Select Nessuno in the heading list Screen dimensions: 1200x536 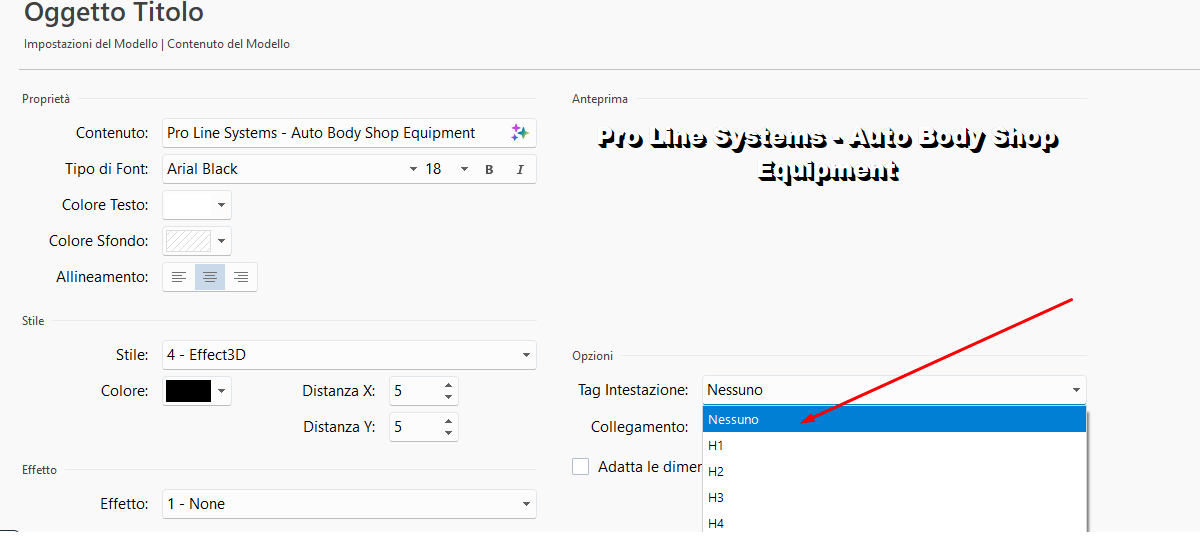click(x=734, y=420)
